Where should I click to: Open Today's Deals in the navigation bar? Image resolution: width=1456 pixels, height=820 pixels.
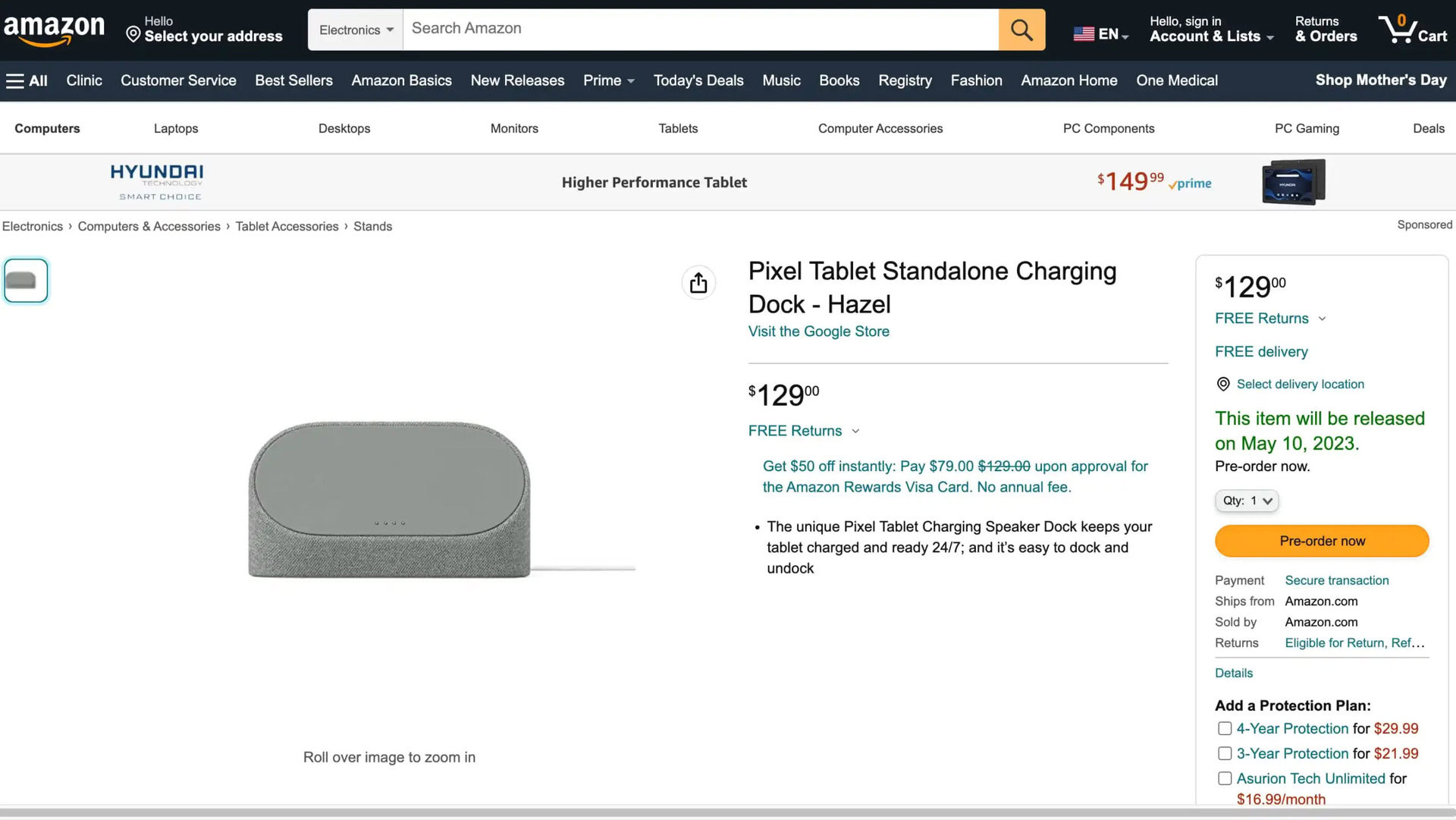698,80
